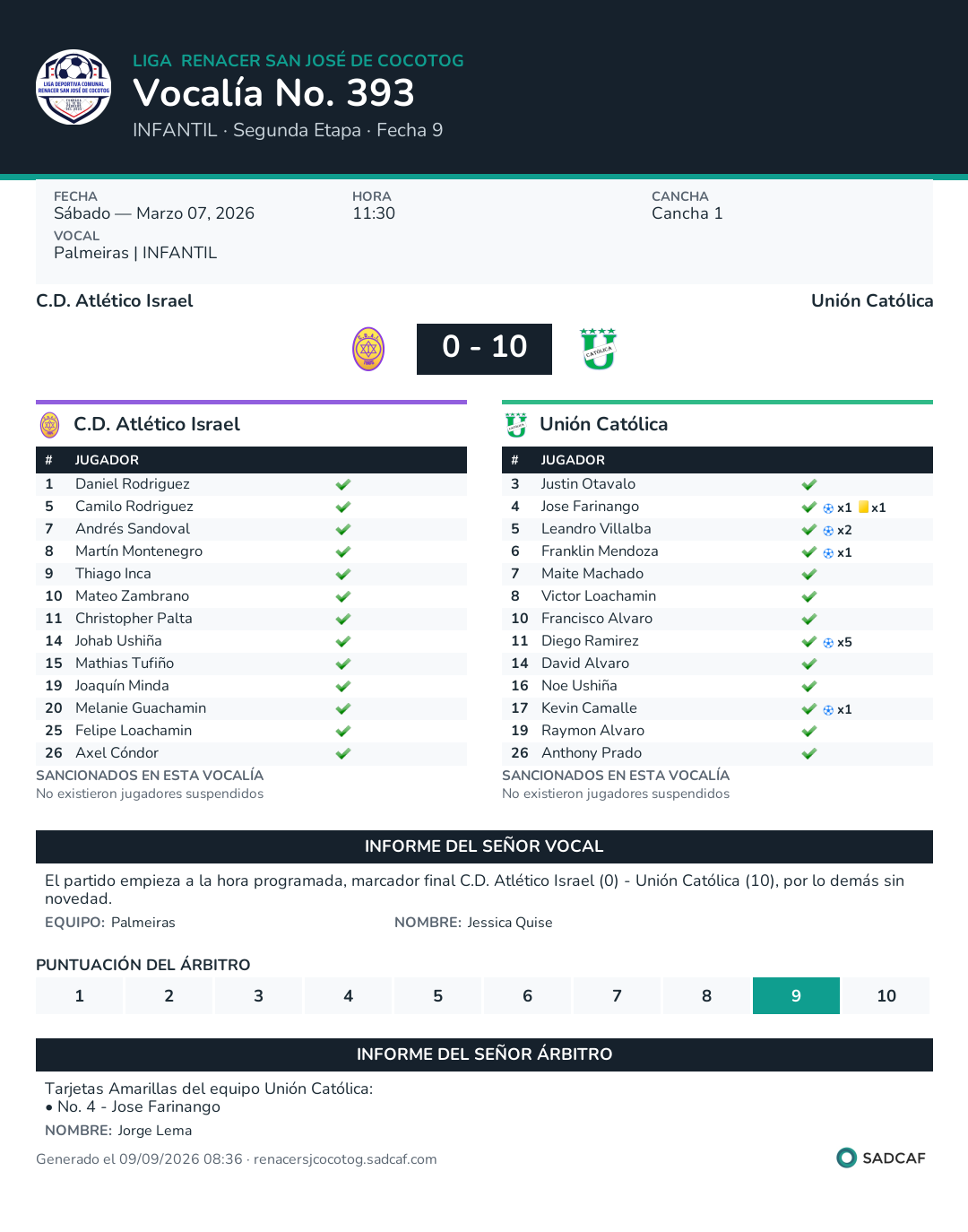
Task: Click the SADCAF logo in the footer
Action: click(x=881, y=1158)
